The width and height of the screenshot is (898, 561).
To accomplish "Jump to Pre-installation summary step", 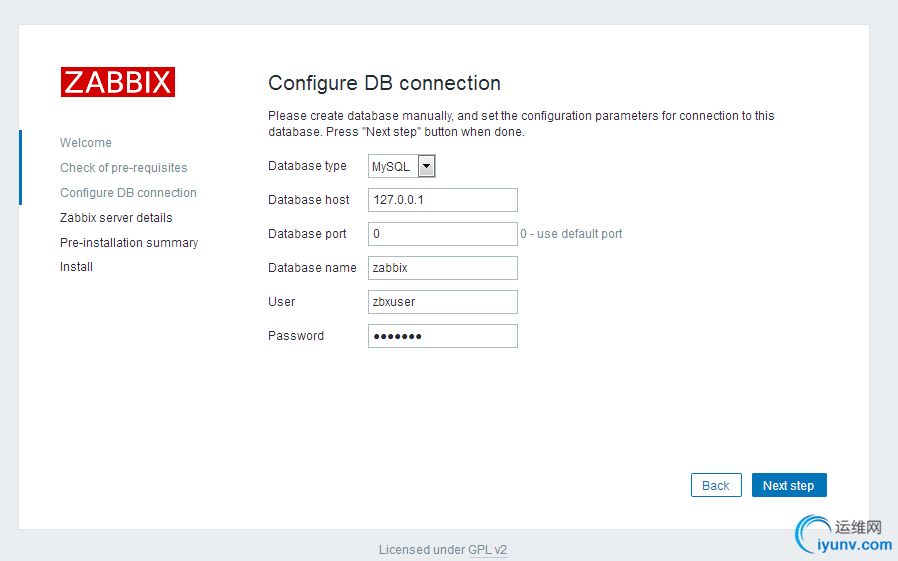I will point(129,243).
